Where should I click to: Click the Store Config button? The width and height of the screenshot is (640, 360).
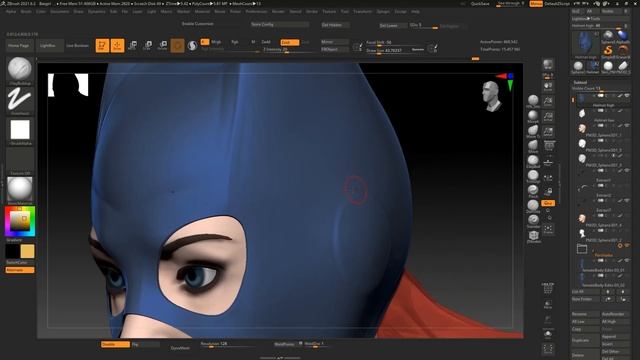point(279,24)
